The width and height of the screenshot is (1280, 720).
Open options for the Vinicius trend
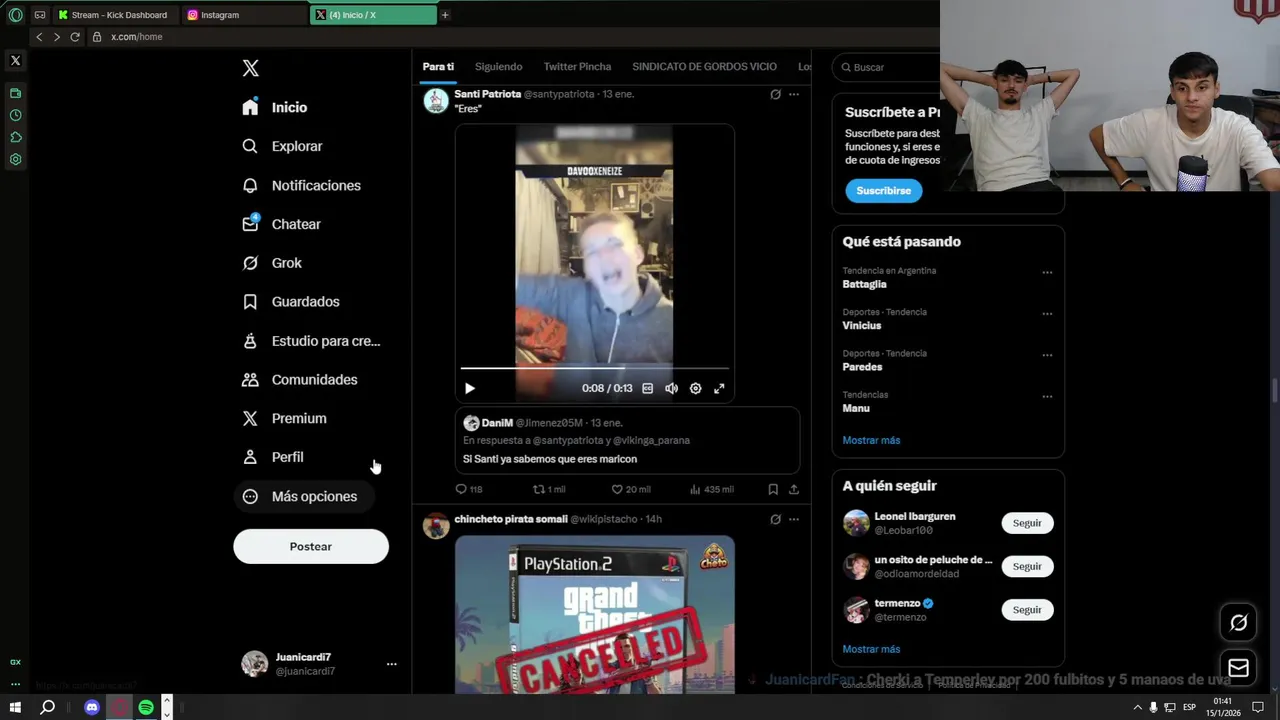point(1047,313)
